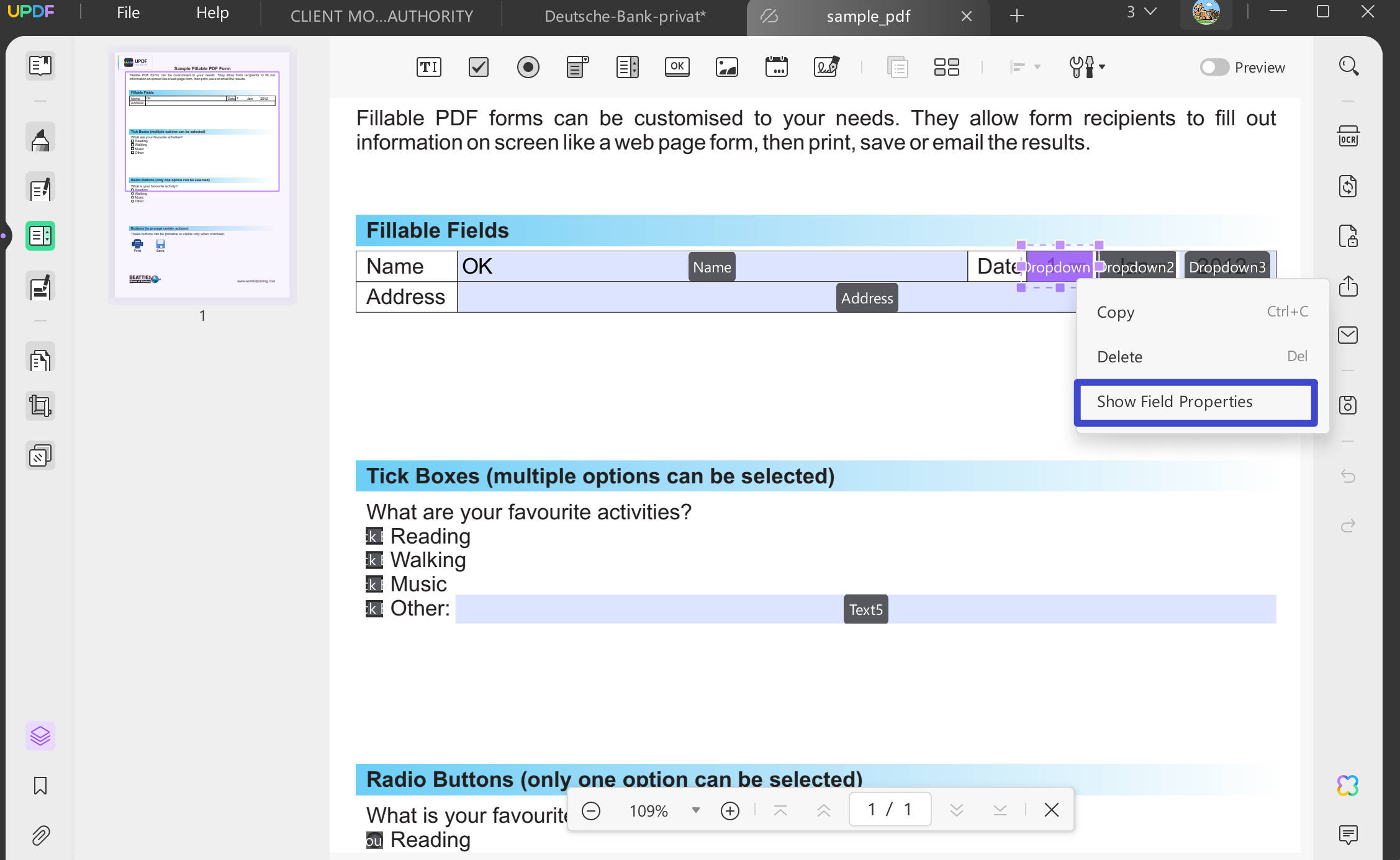
Task: Open the OCR panel
Action: tap(1348, 135)
